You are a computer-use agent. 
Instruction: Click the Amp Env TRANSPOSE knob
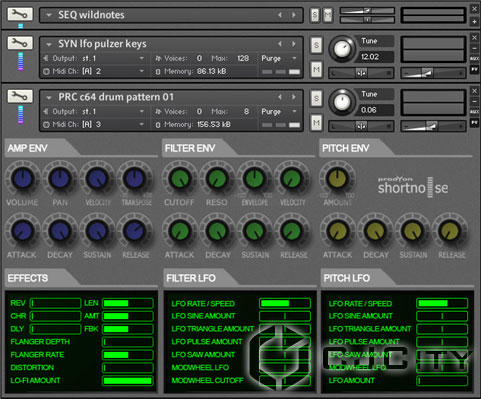pyautogui.click(x=135, y=178)
